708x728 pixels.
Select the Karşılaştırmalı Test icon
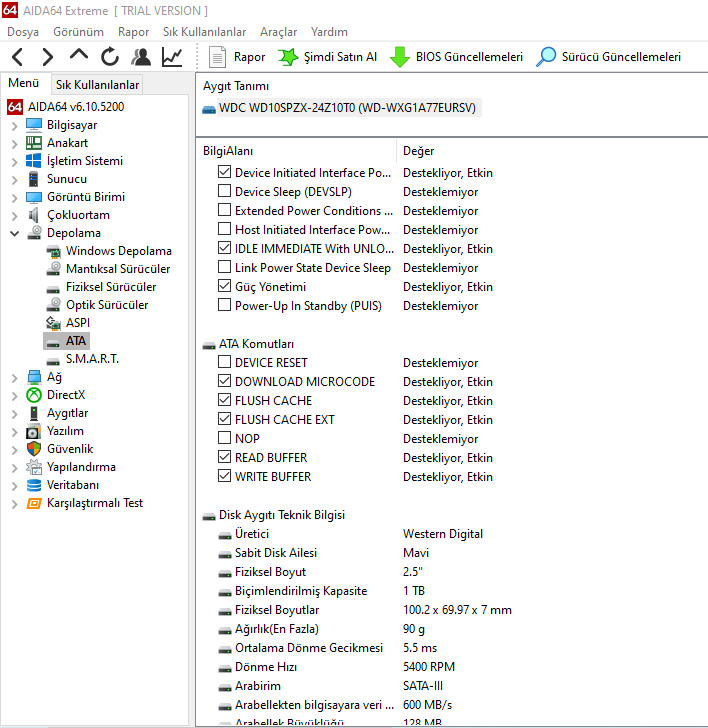(x=34, y=503)
